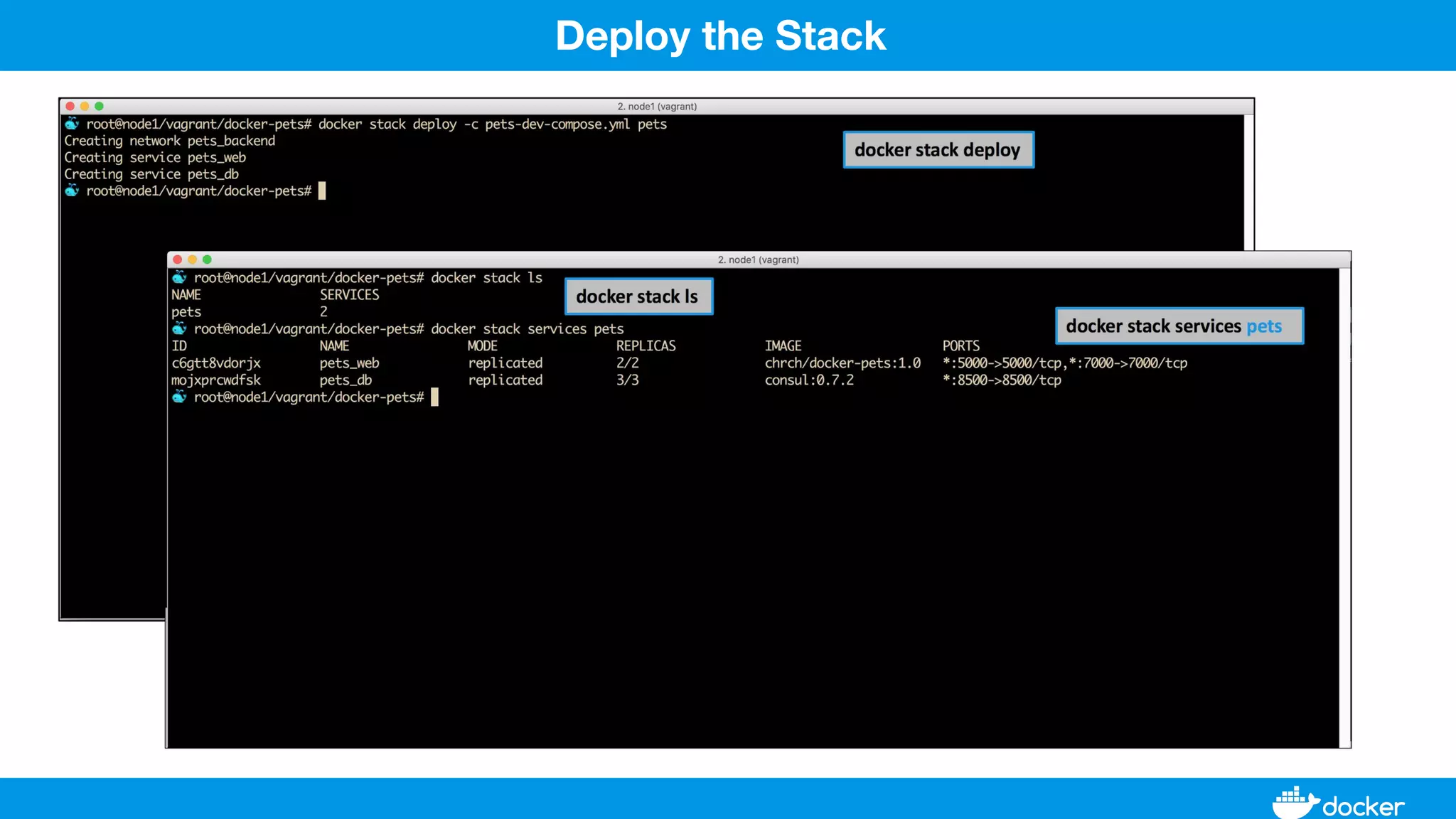Click whale icon on last front terminal prompt

pos(179,397)
